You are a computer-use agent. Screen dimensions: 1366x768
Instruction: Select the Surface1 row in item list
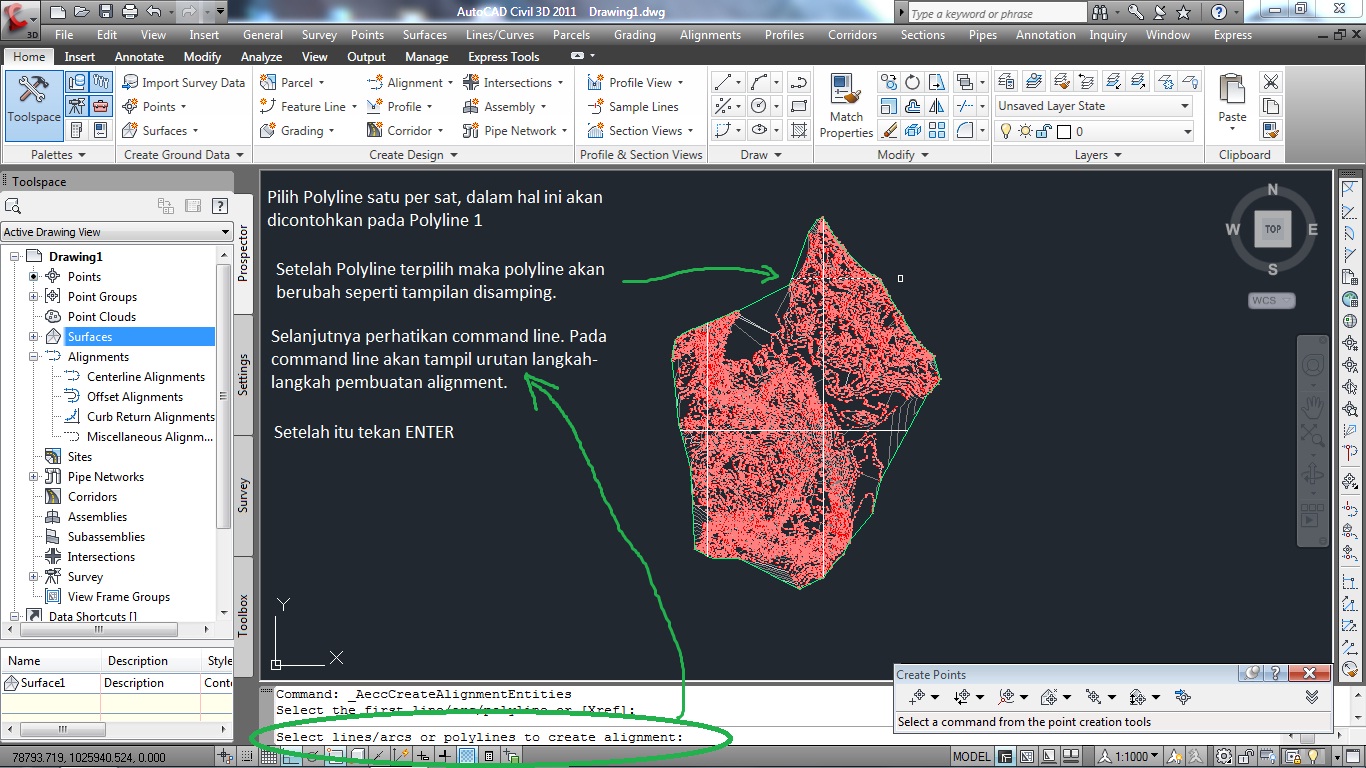(117, 683)
